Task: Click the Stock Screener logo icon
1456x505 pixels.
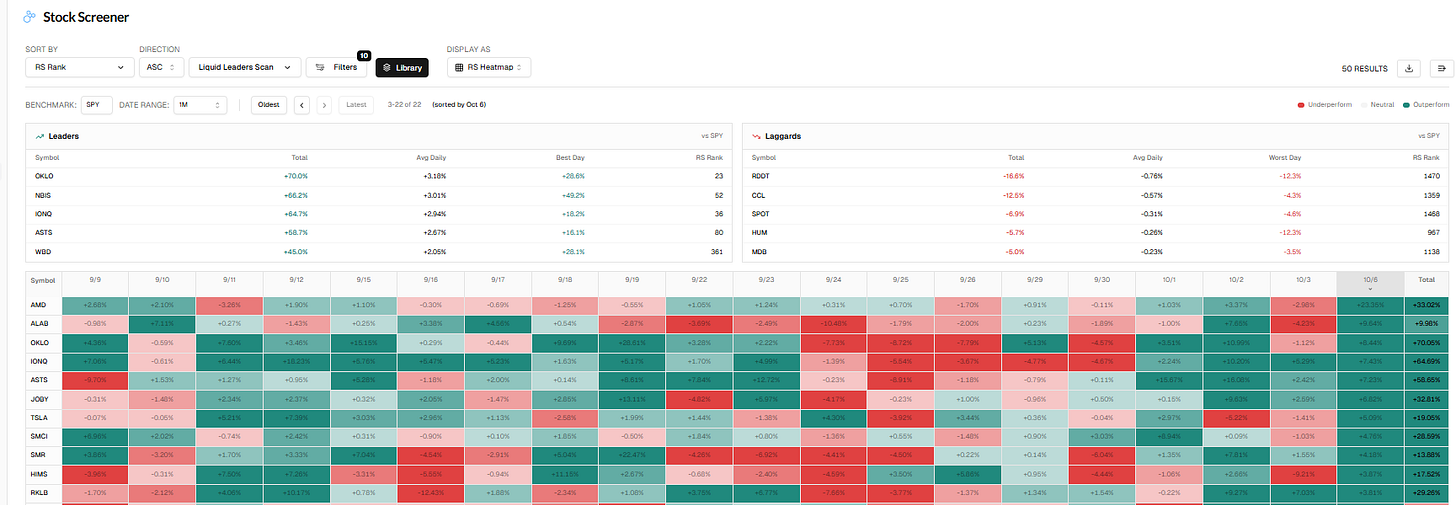Action: [30, 17]
